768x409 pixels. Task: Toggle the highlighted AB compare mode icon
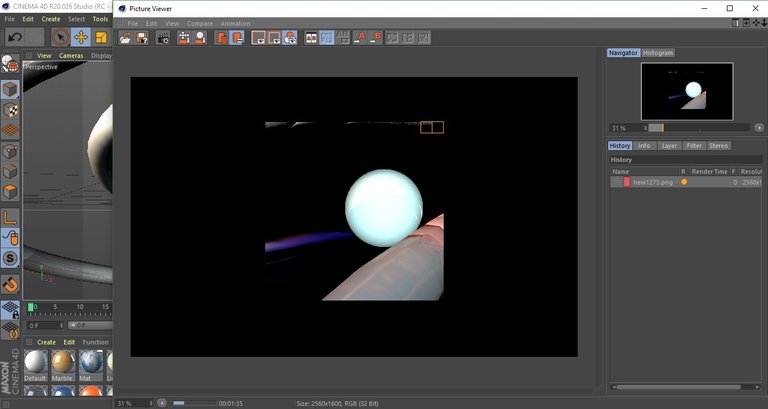point(327,38)
